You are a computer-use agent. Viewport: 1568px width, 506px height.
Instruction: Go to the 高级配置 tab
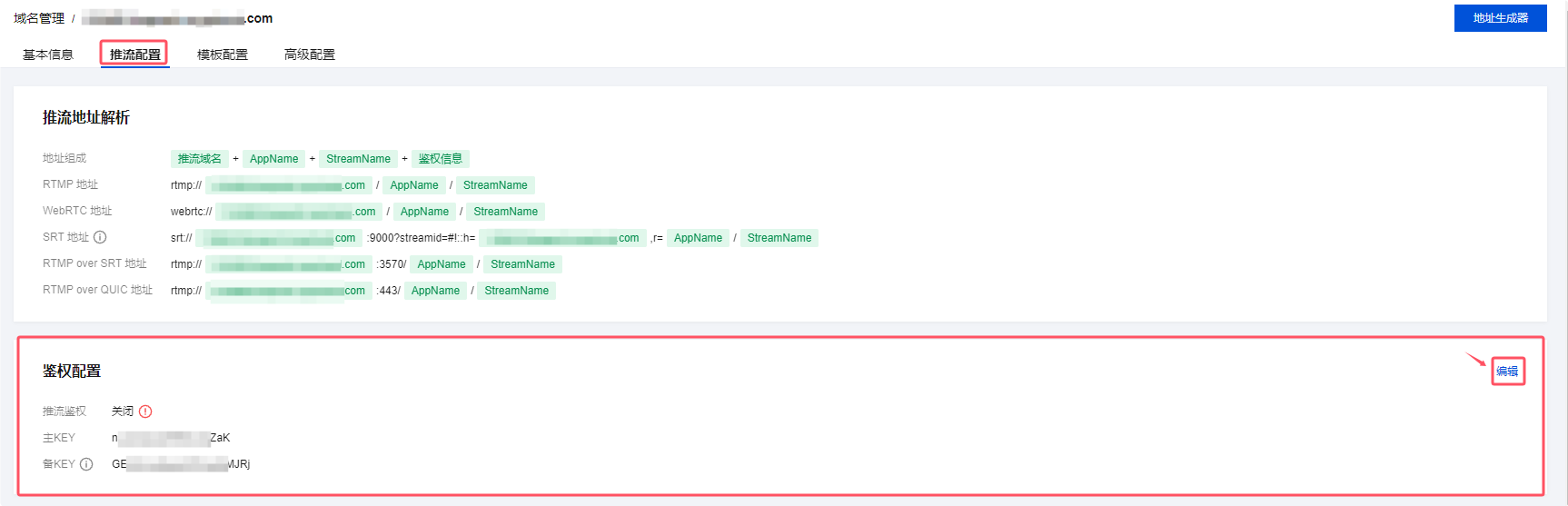pos(309,55)
